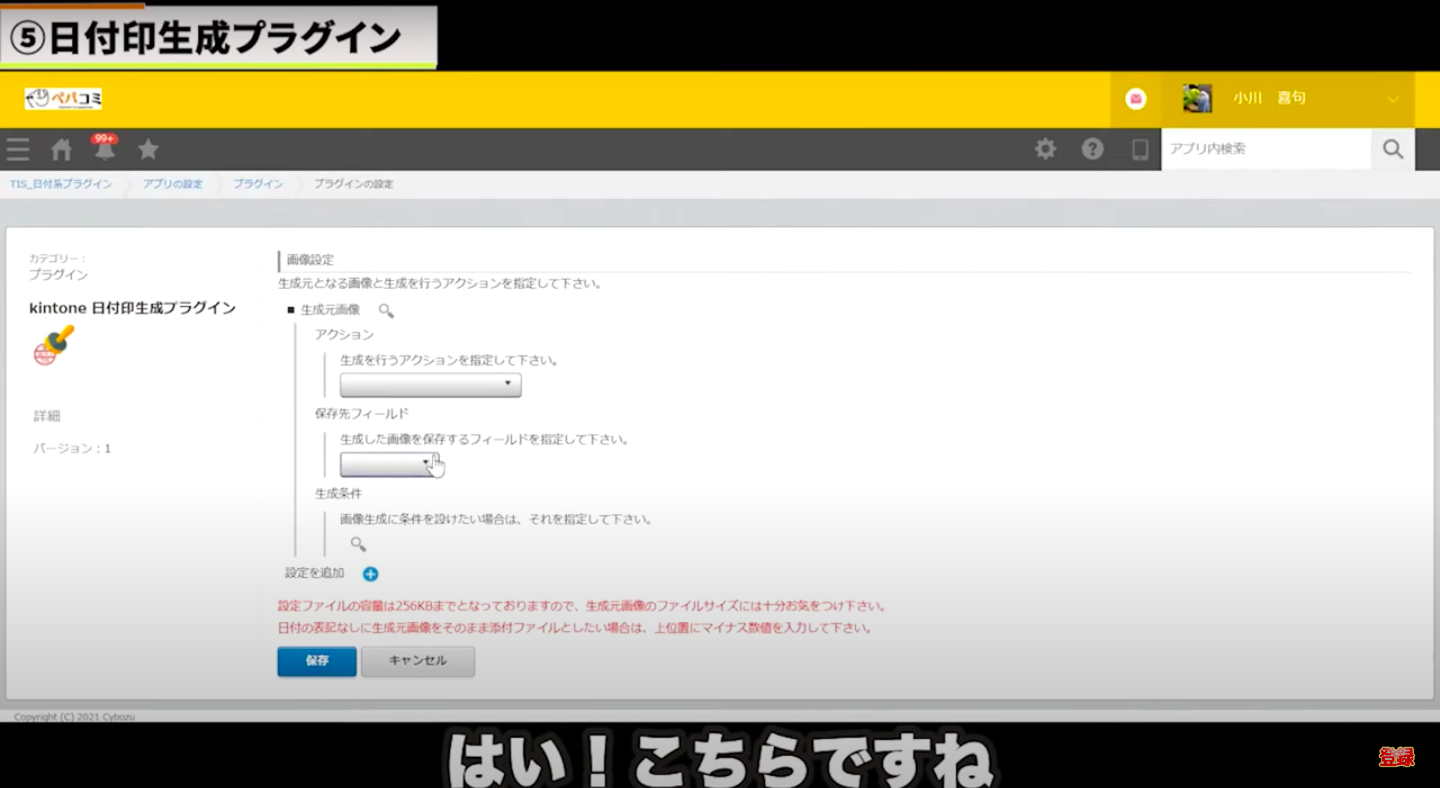
Task: Open the favorites star icon
Action: tap(148, 150)
